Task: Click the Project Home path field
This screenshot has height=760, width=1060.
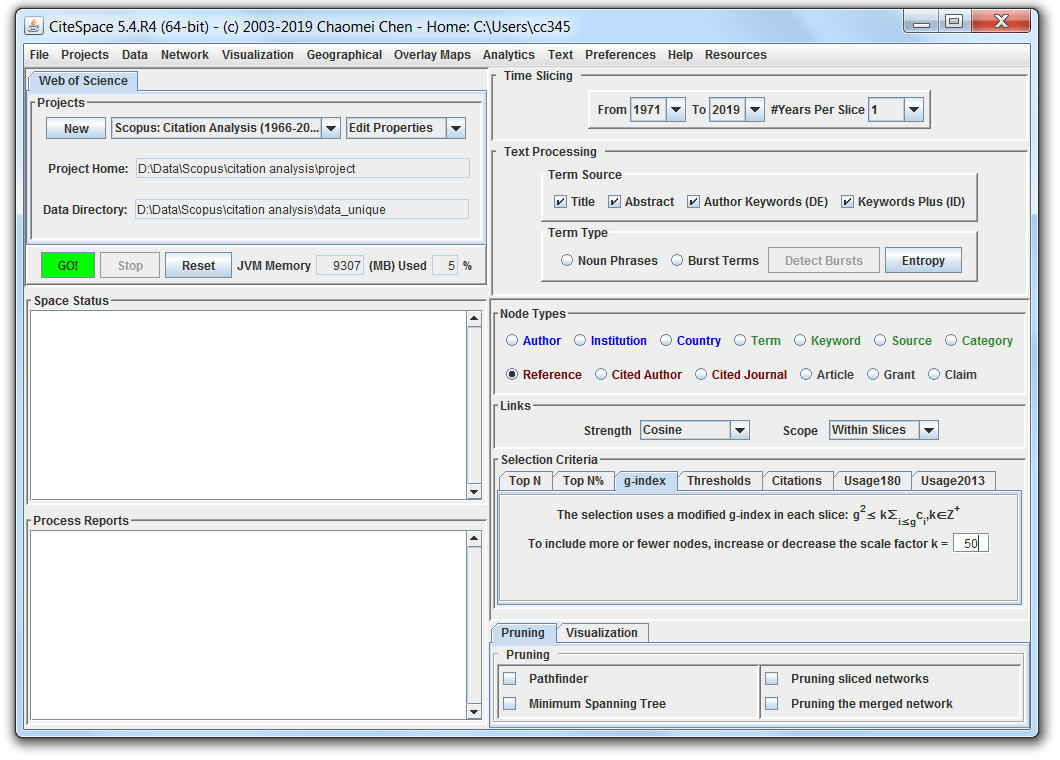Action: (302, 168)
